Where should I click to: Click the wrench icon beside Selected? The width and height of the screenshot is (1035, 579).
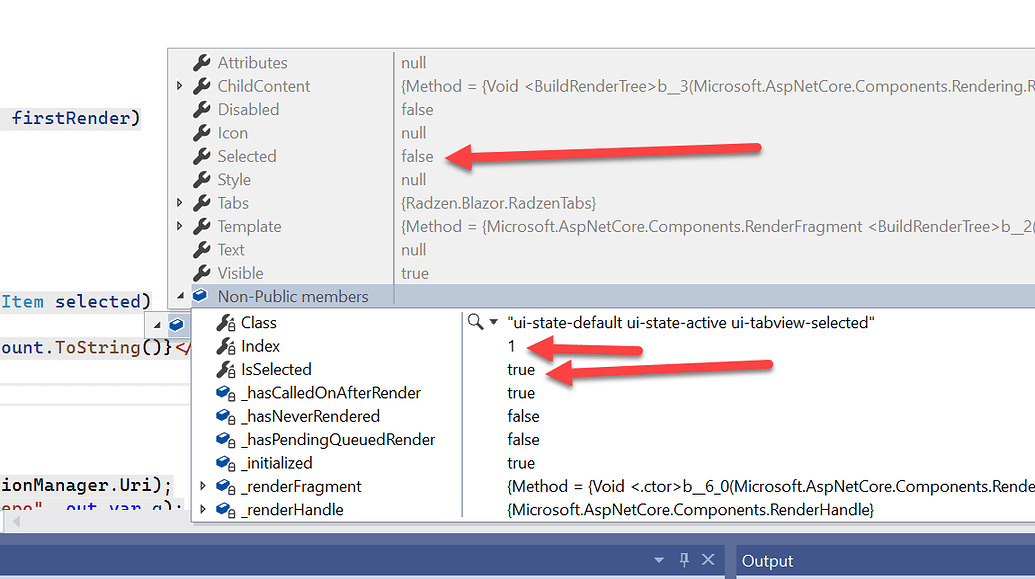(x=202, y=156)
